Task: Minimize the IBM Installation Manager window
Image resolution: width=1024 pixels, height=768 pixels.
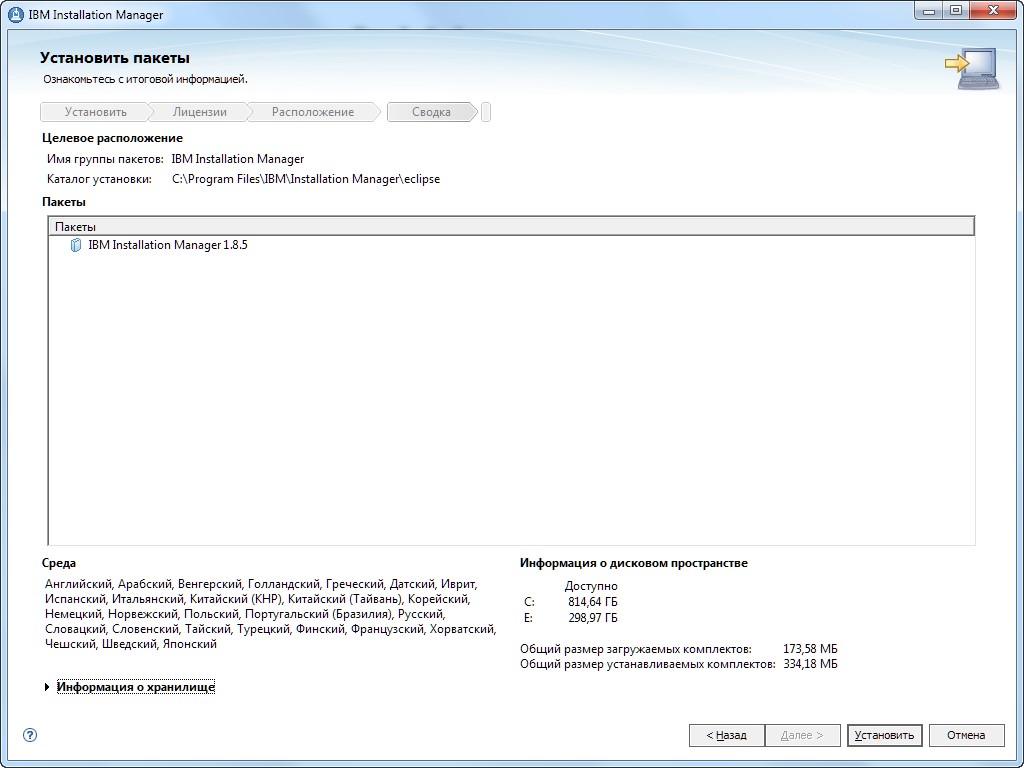Action: (x=929, y=11)
